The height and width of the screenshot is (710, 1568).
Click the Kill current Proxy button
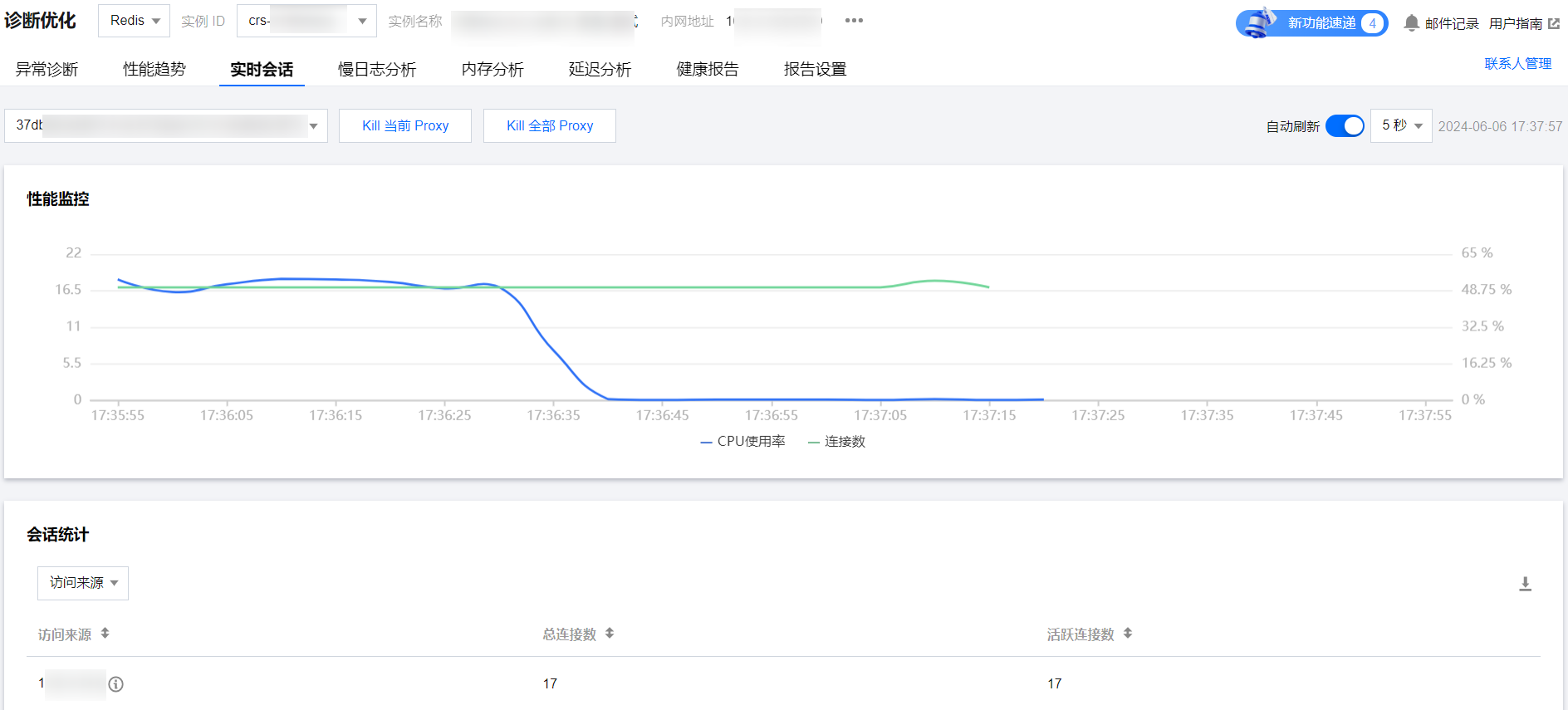(405, 126)
